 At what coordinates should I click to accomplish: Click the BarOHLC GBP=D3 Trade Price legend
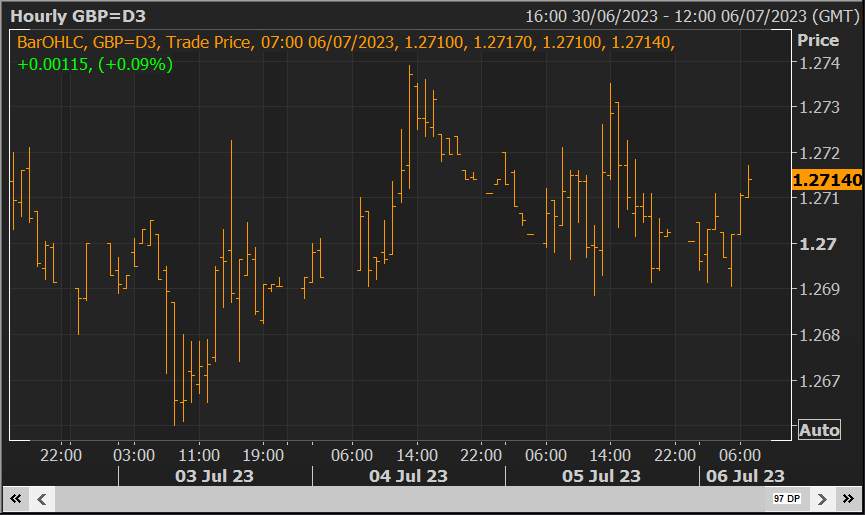tap(346, 42)
